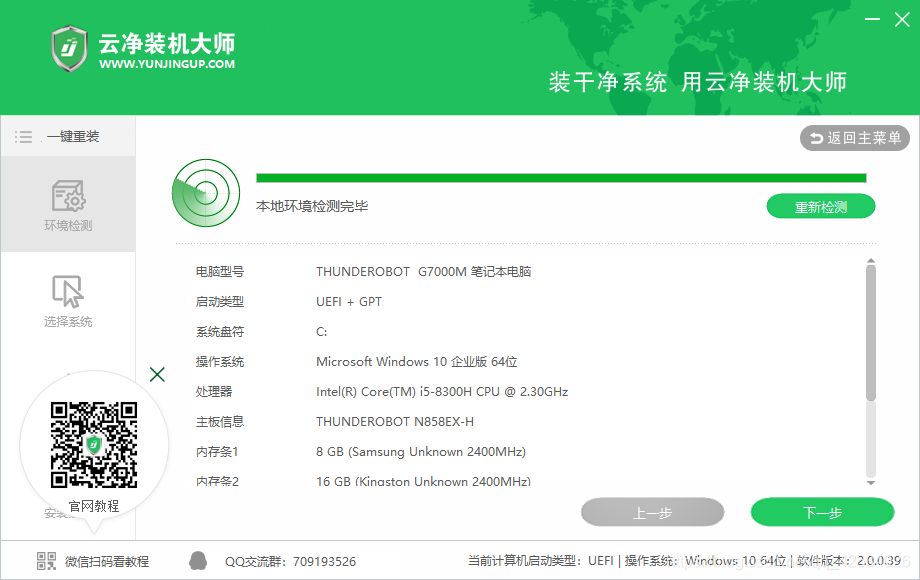Click the 系统盘符 row label
This screenshot has width=920, height=580.
(x=219, y=331)
